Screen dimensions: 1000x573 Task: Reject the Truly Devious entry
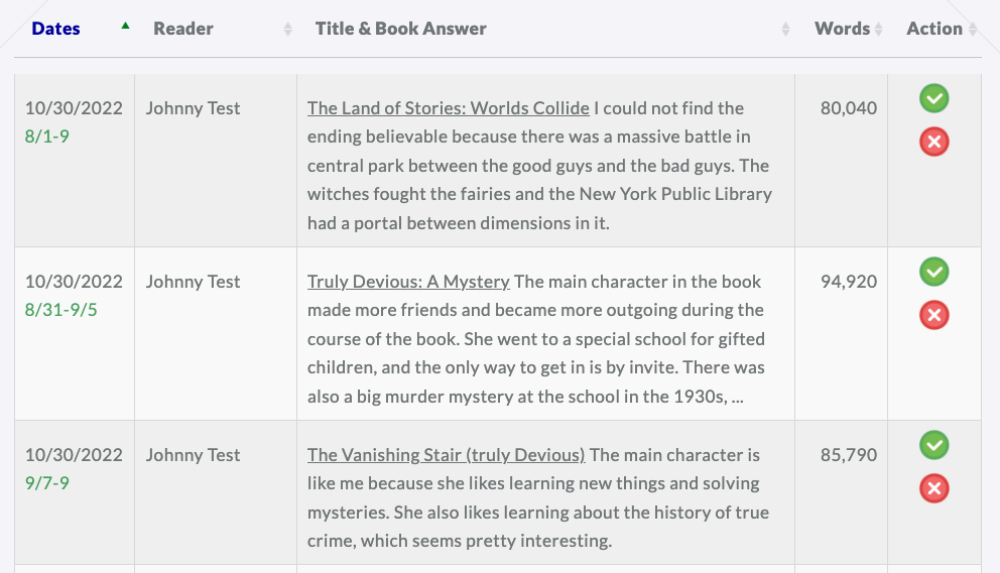point(934,315)
